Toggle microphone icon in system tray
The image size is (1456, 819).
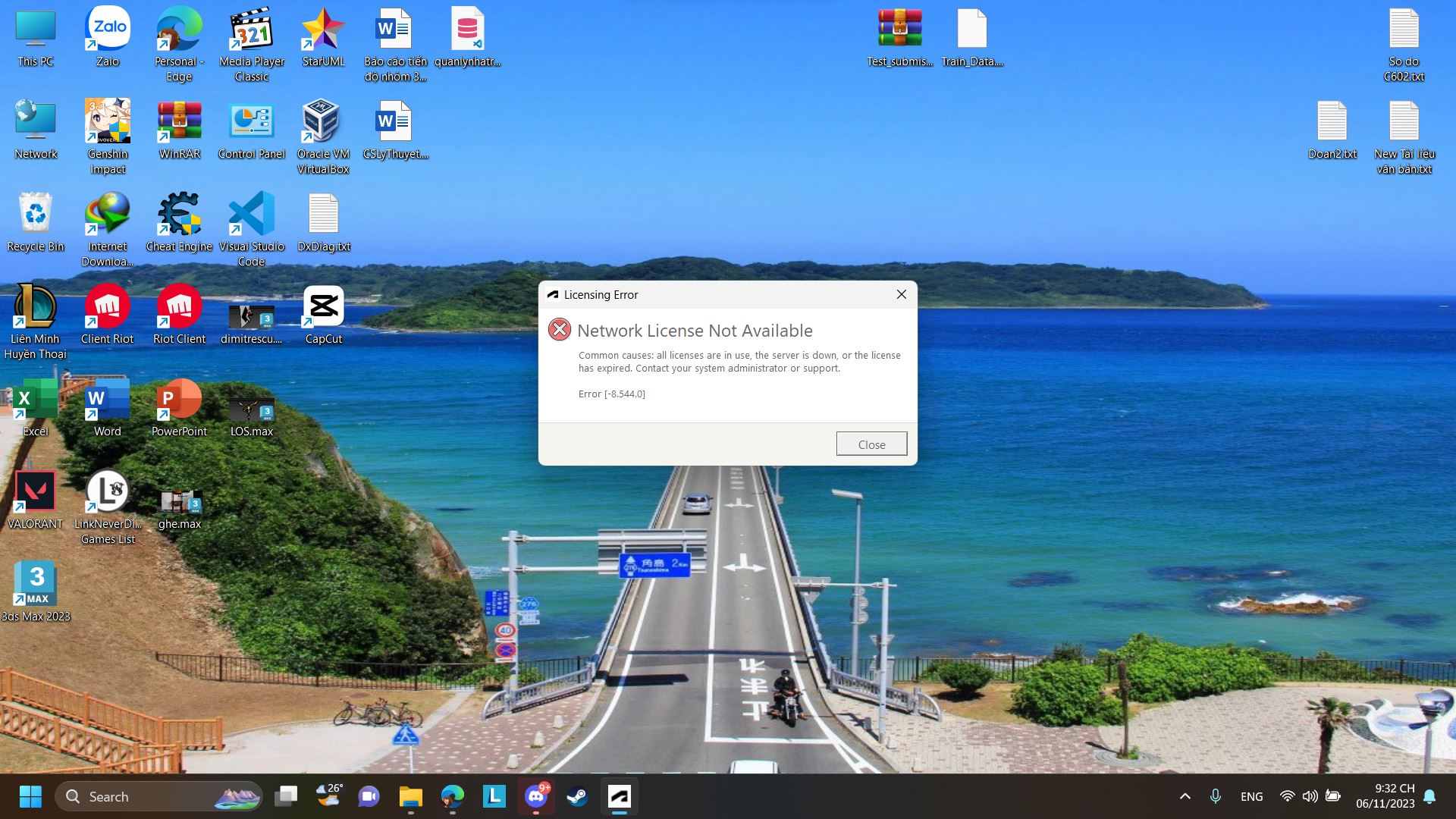tap(1216, 796)
